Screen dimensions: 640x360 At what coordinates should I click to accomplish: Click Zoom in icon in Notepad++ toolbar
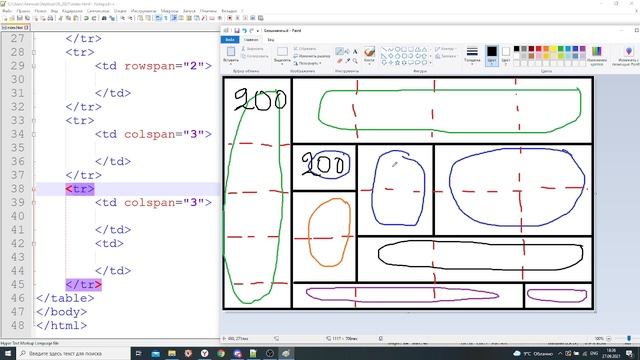[122, 18]
